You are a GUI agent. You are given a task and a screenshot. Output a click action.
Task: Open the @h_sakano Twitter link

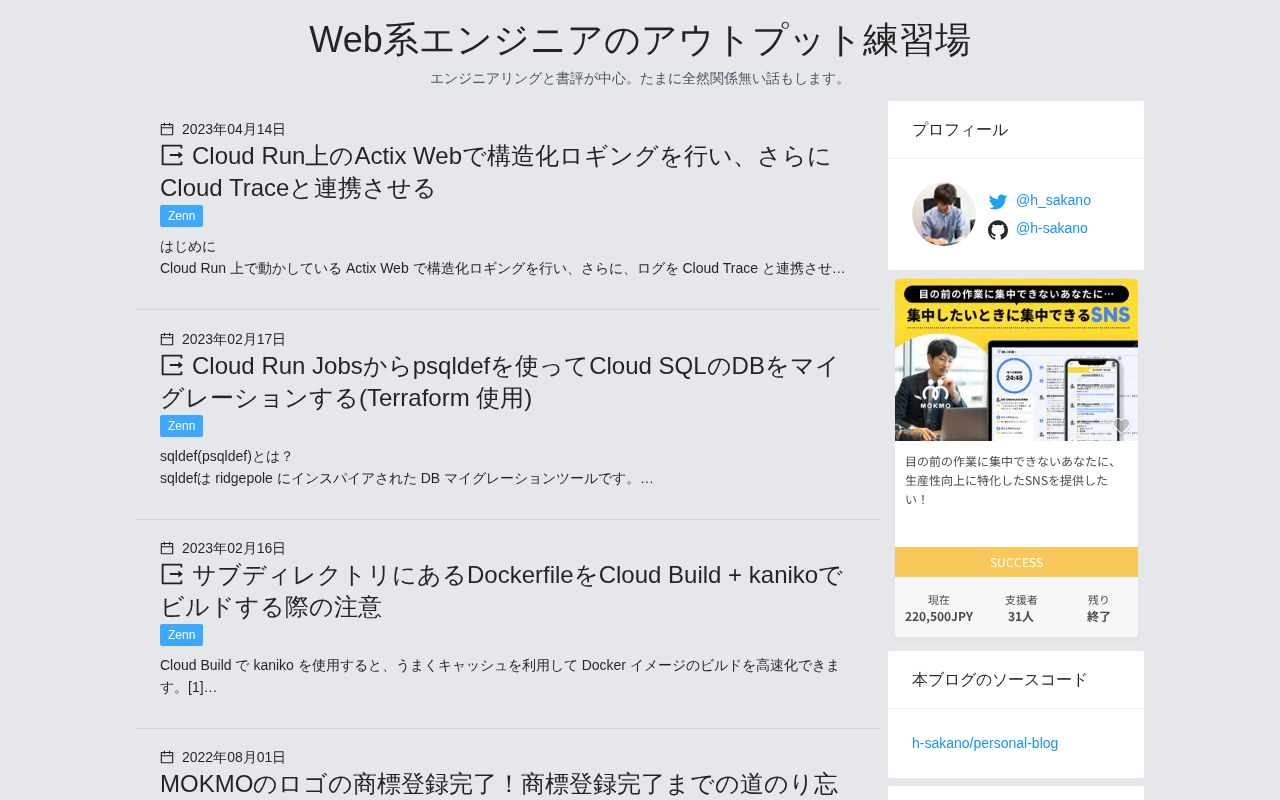(1053, 200)
